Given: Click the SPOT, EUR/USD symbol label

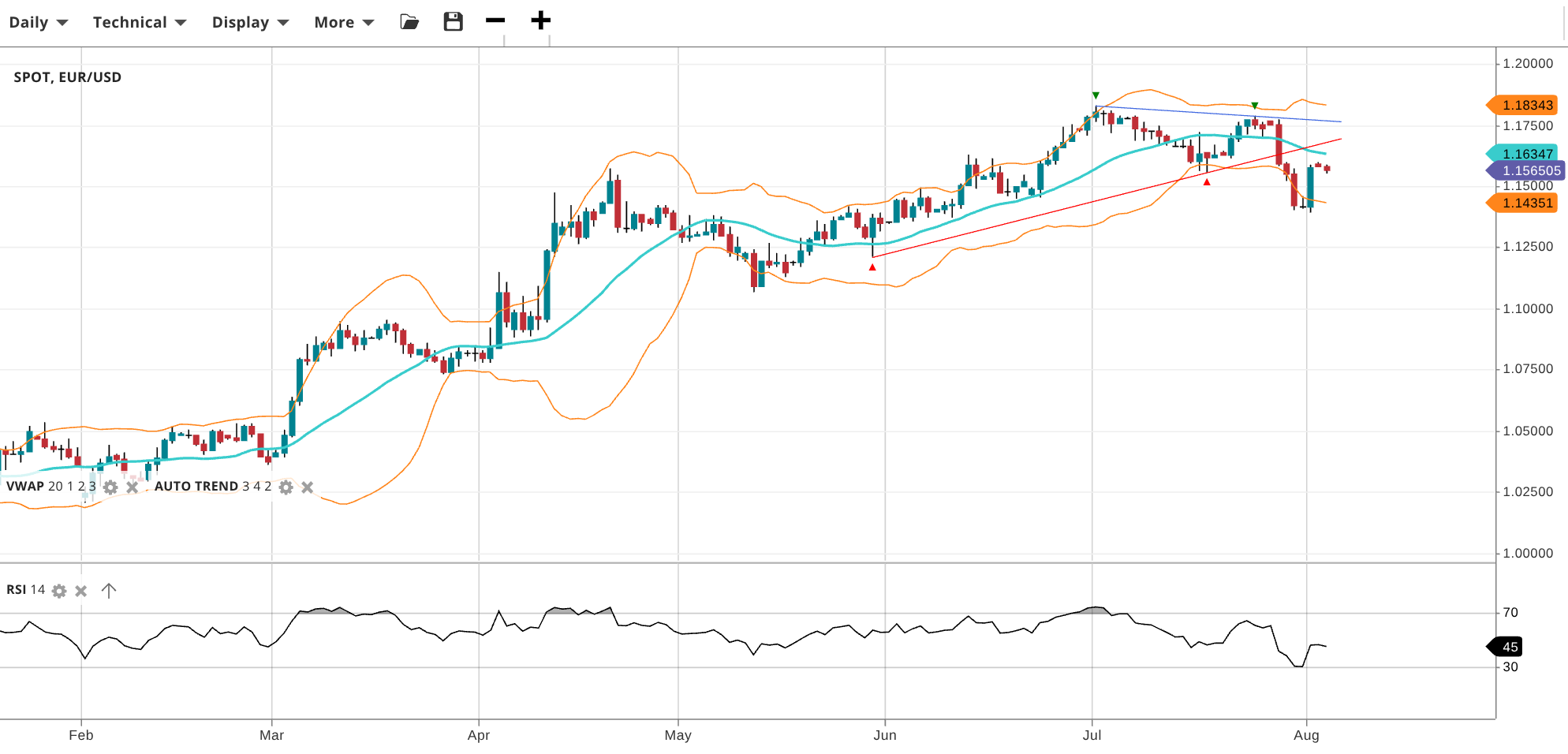Looking at the screenshot, I should click(x=68, y=77).
